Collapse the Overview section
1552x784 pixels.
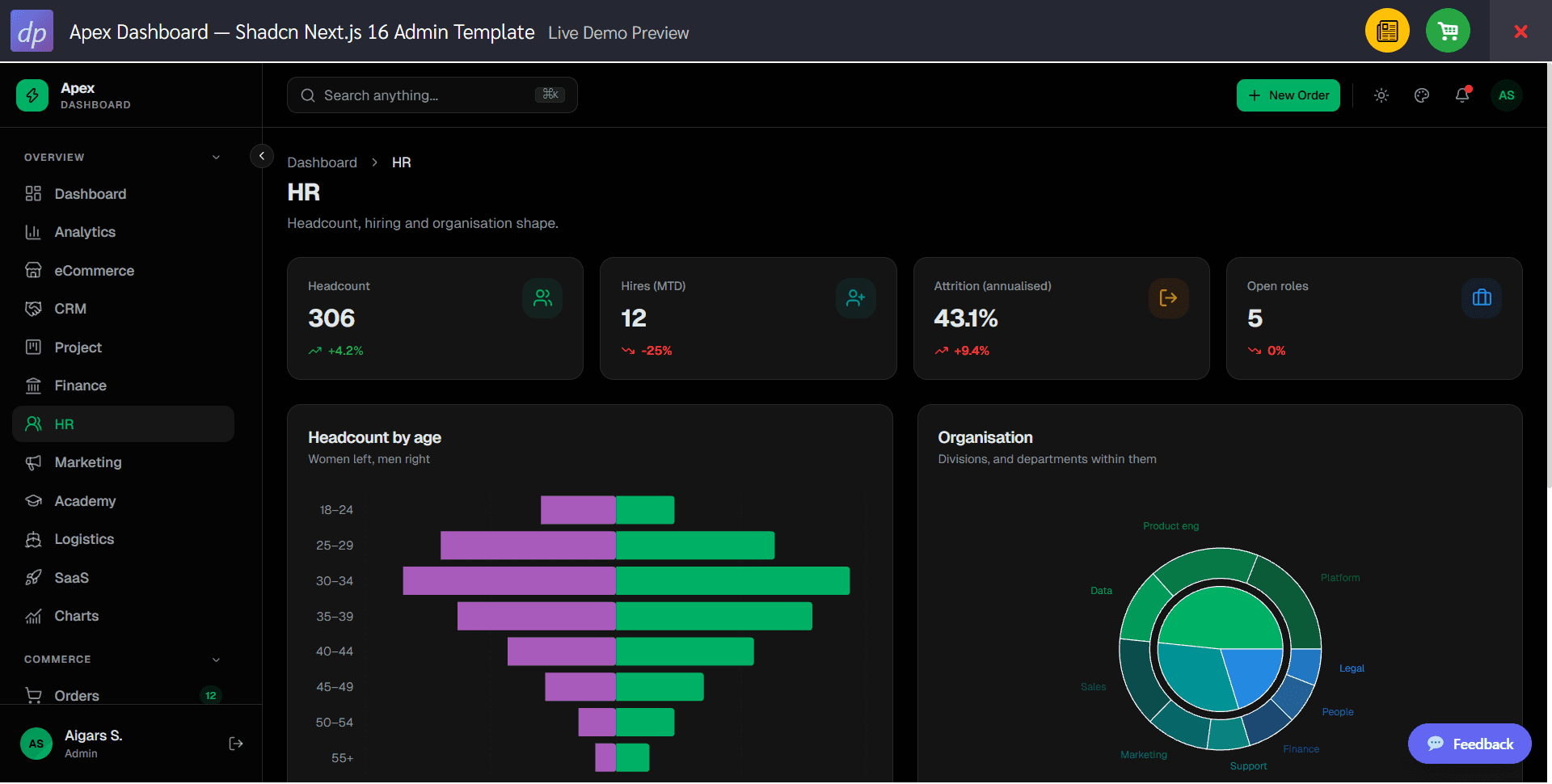pyautogui.click(x=216, y=157)
